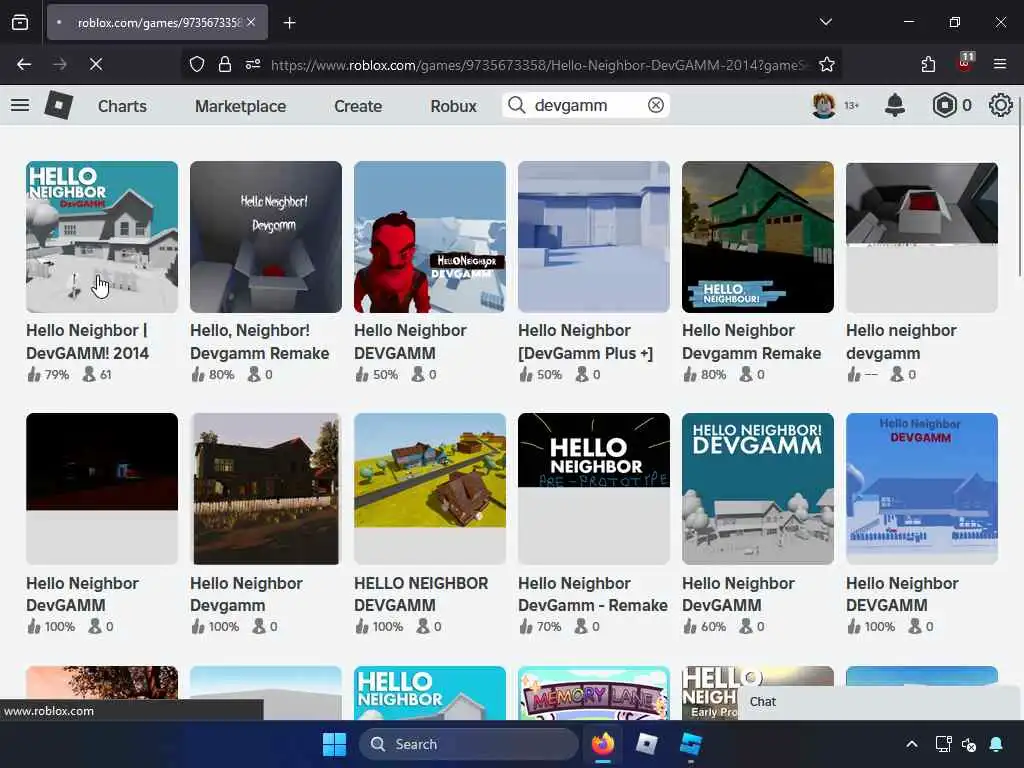Click the 61 players count text
This screenshot has width=1024, height=768.
point(106,375)
